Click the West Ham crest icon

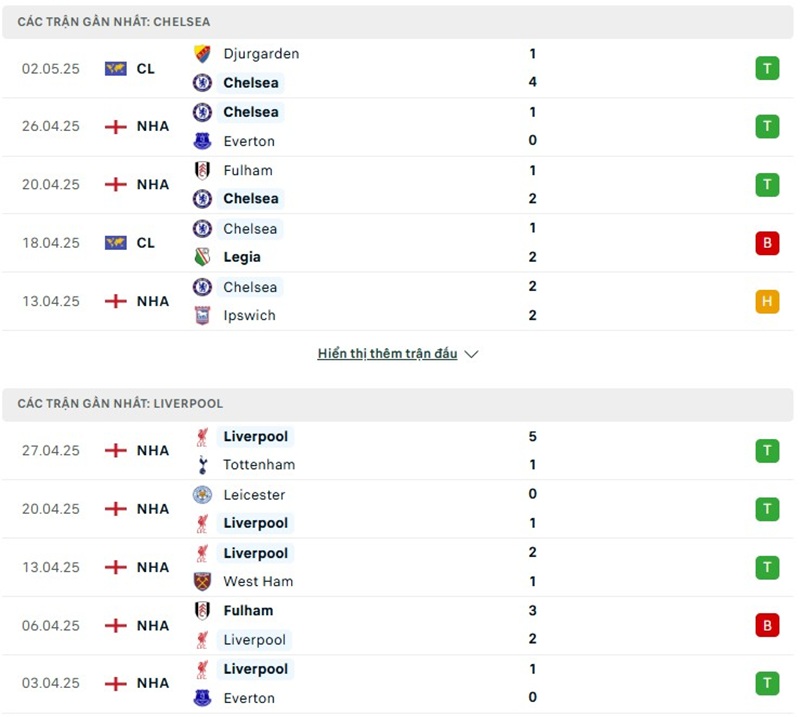pos(202,581)
